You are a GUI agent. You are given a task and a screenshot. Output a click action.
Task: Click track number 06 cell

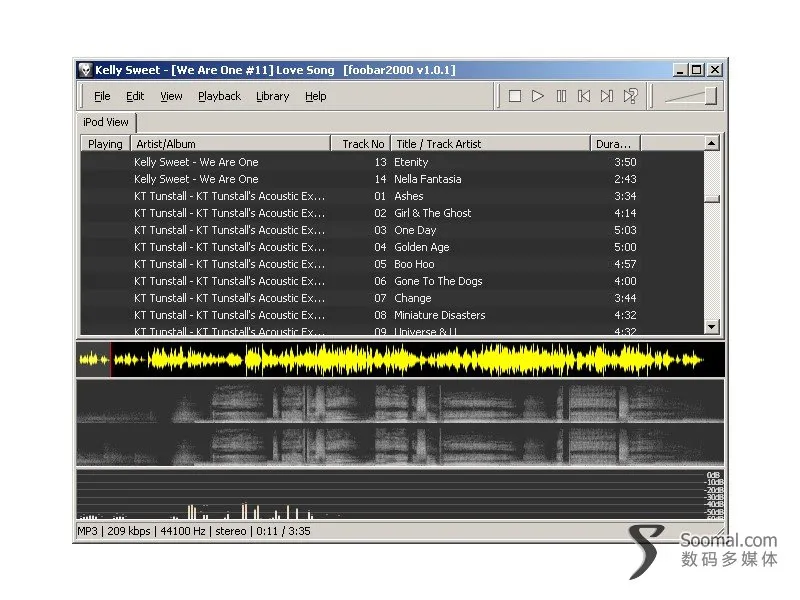(380, 281)
